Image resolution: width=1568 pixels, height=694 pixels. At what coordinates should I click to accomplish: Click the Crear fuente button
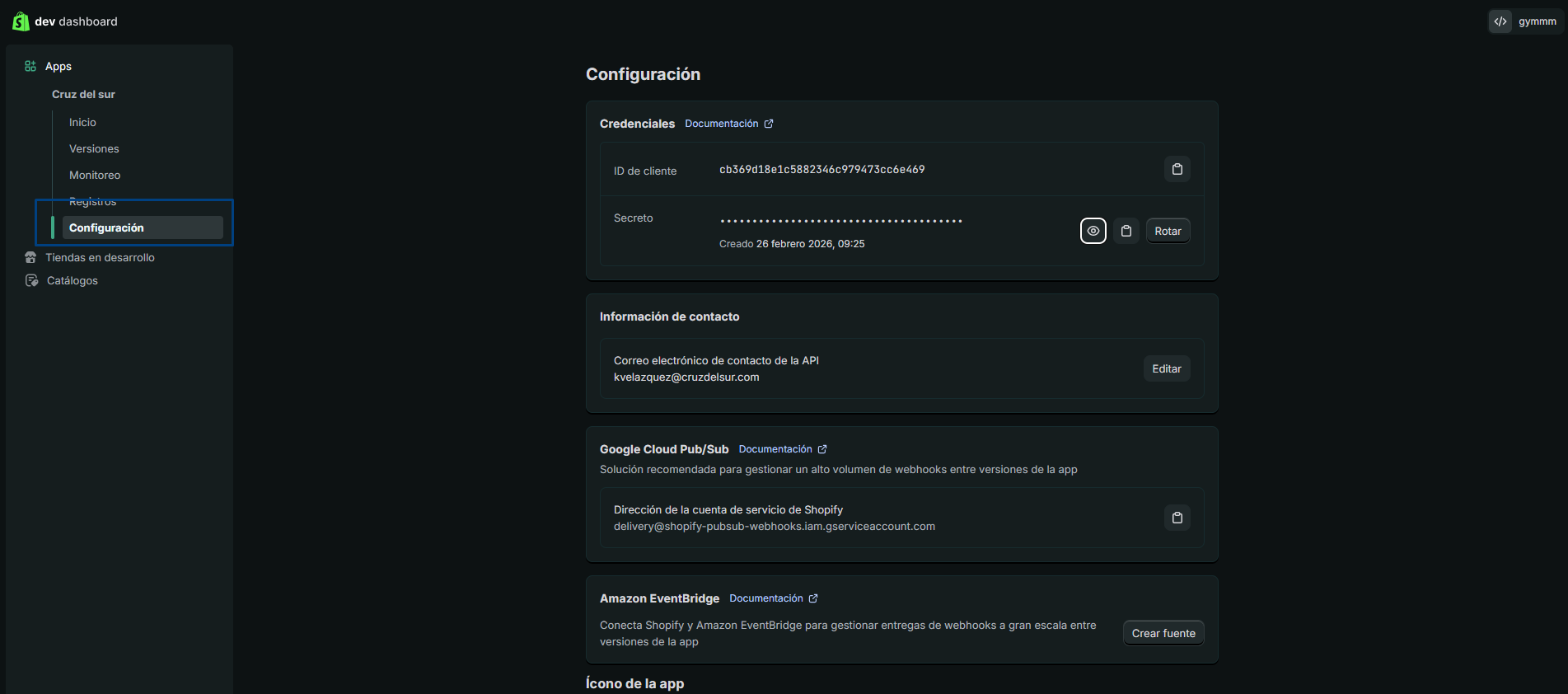1163,633
